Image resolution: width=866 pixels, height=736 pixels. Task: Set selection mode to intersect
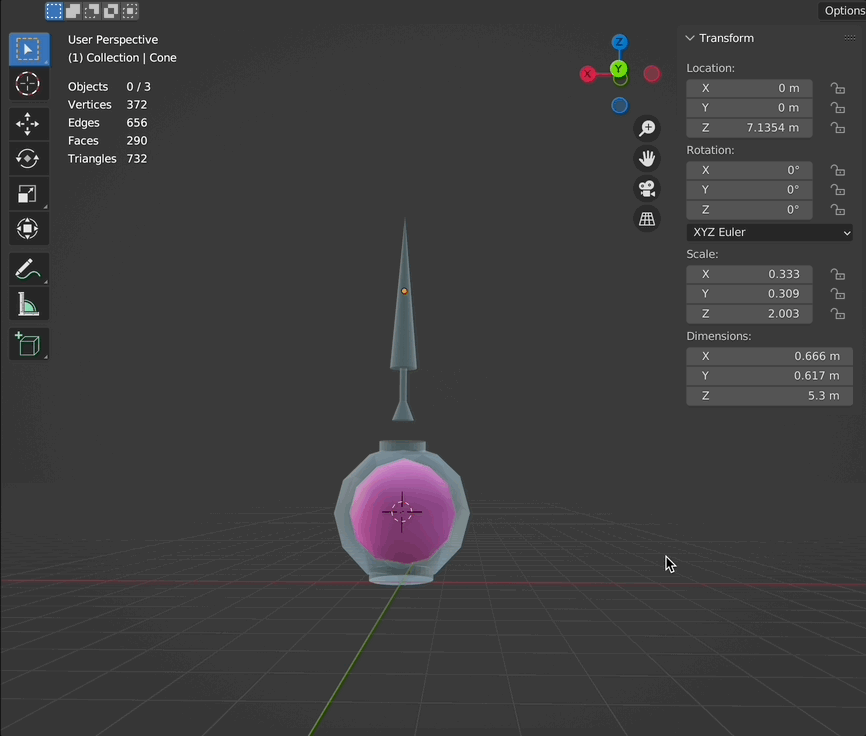coord(129,11)
